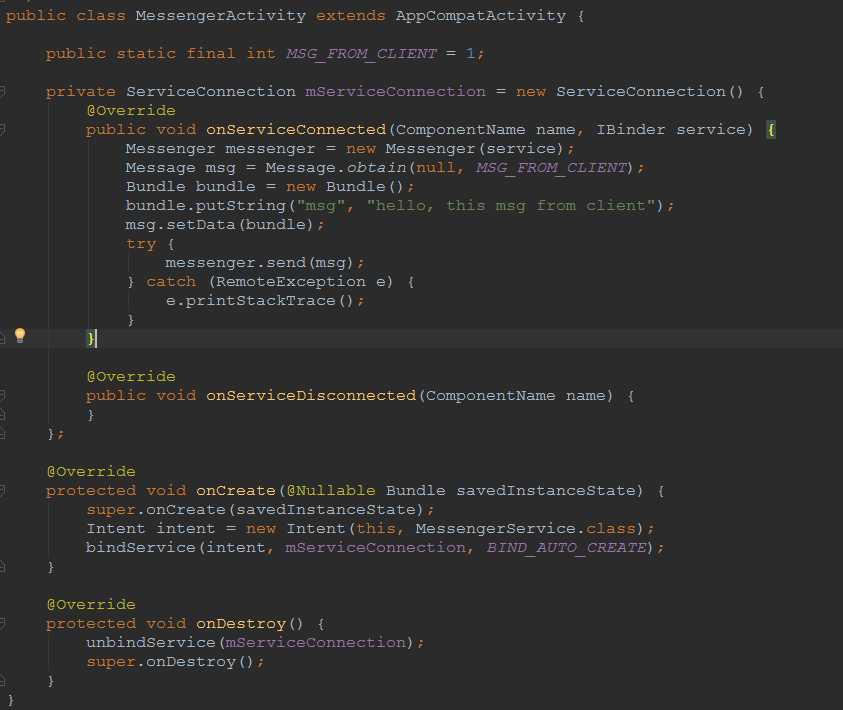Collapse the onCreate method fold marker

tap(2, 490)
